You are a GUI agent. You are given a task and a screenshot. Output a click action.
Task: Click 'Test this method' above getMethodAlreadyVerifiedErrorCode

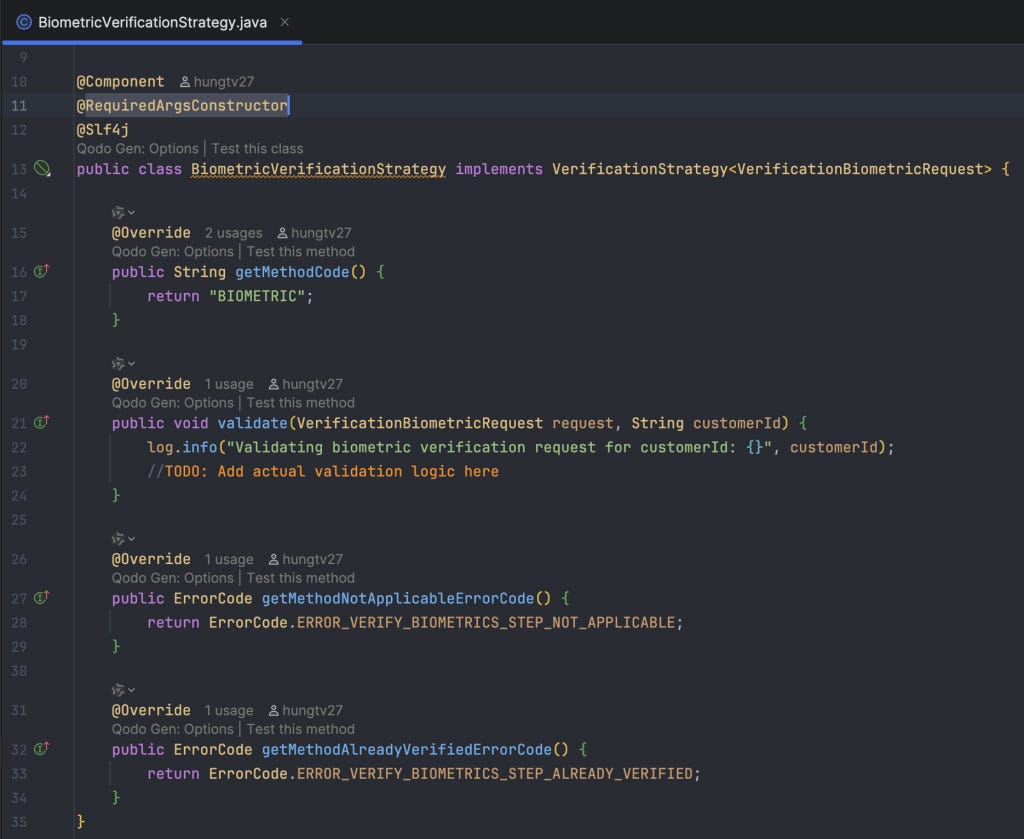click(300, 729)
